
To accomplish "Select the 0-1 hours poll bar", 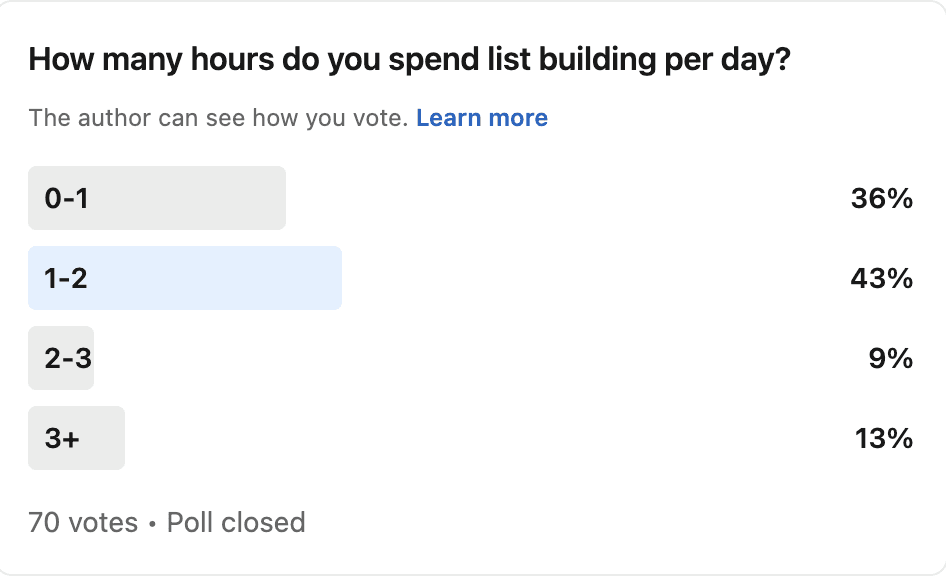I will tap(157, 198).
